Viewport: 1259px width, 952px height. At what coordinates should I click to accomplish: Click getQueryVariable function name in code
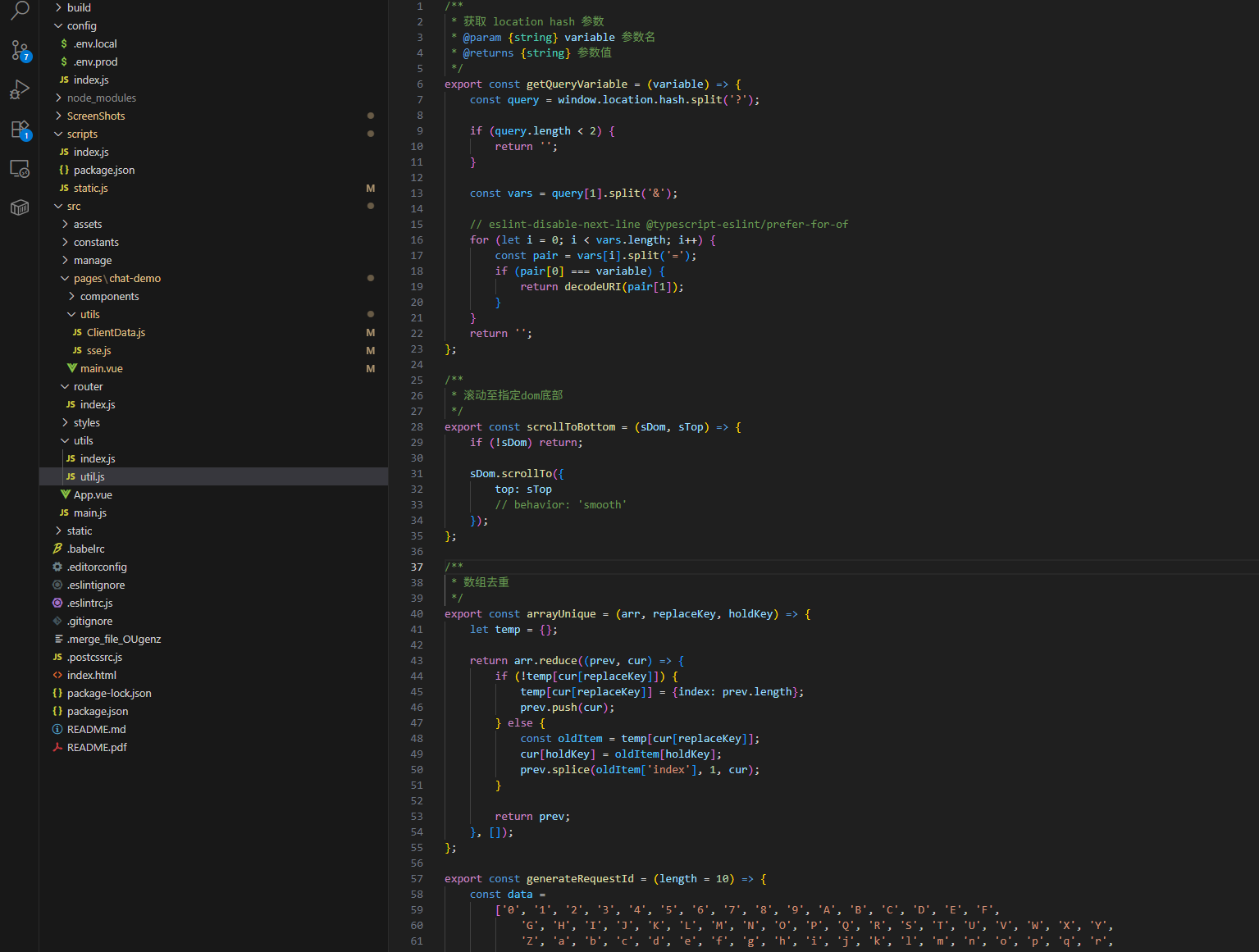point(577,84)
